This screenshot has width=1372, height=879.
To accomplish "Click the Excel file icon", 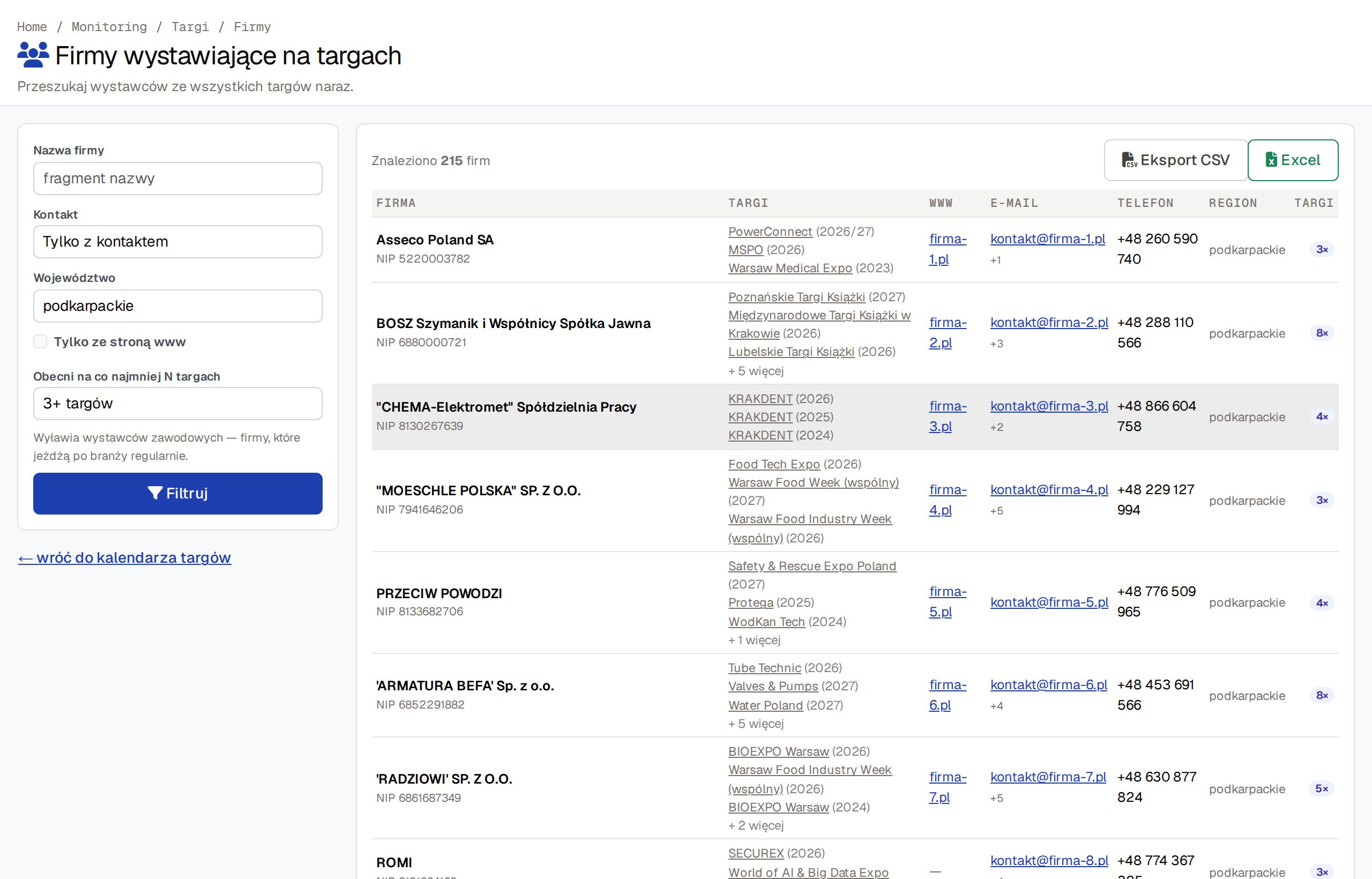I will point(1271,160).
